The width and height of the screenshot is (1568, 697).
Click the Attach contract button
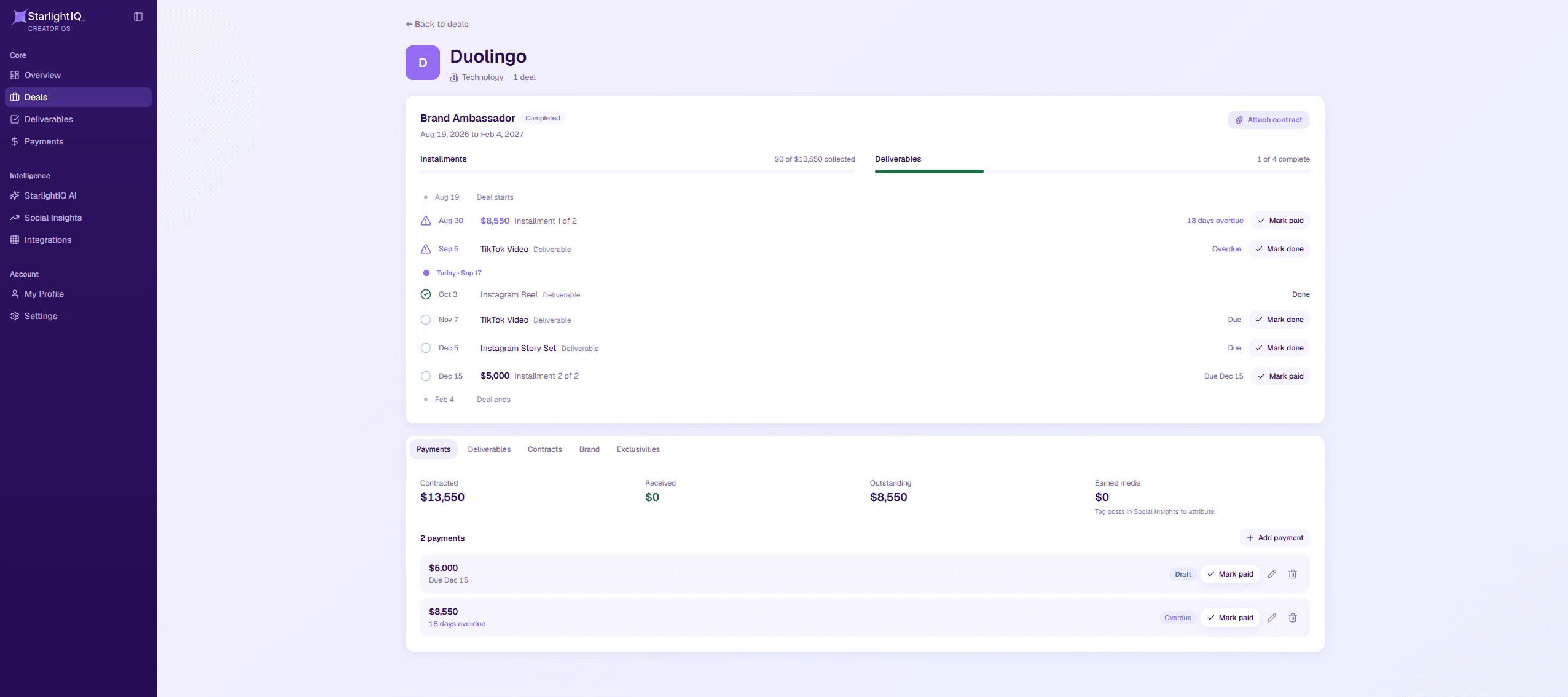point(1268,120)
